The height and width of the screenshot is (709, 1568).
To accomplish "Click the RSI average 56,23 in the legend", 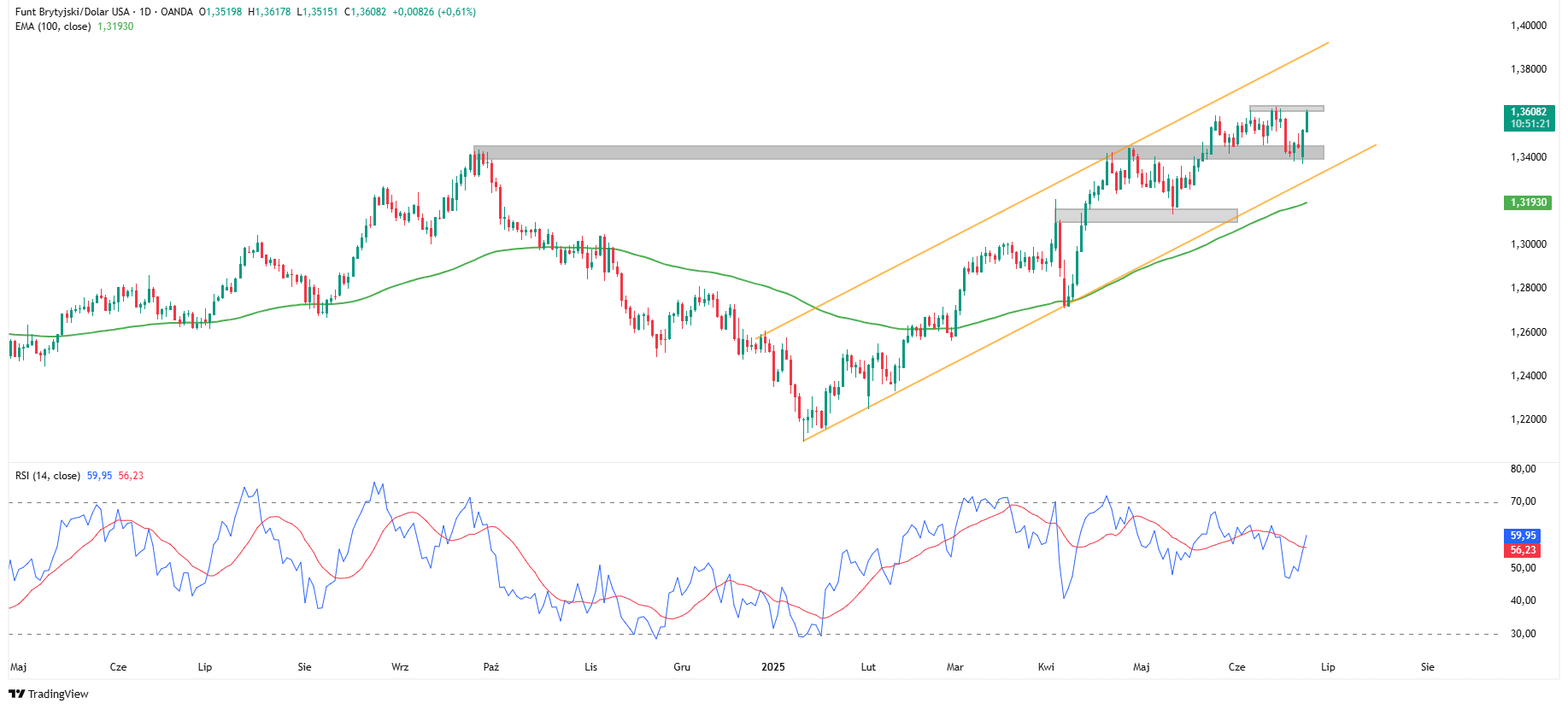I will (131, 476).
